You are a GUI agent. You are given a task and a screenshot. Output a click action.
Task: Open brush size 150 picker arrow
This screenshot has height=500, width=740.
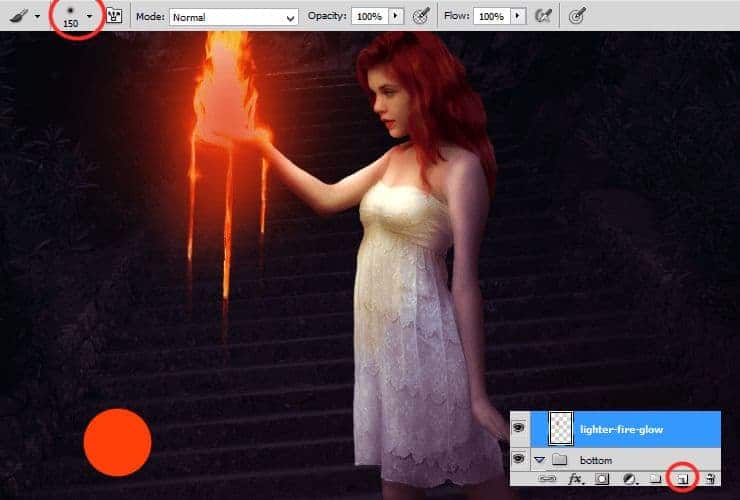tap(89, 16)
